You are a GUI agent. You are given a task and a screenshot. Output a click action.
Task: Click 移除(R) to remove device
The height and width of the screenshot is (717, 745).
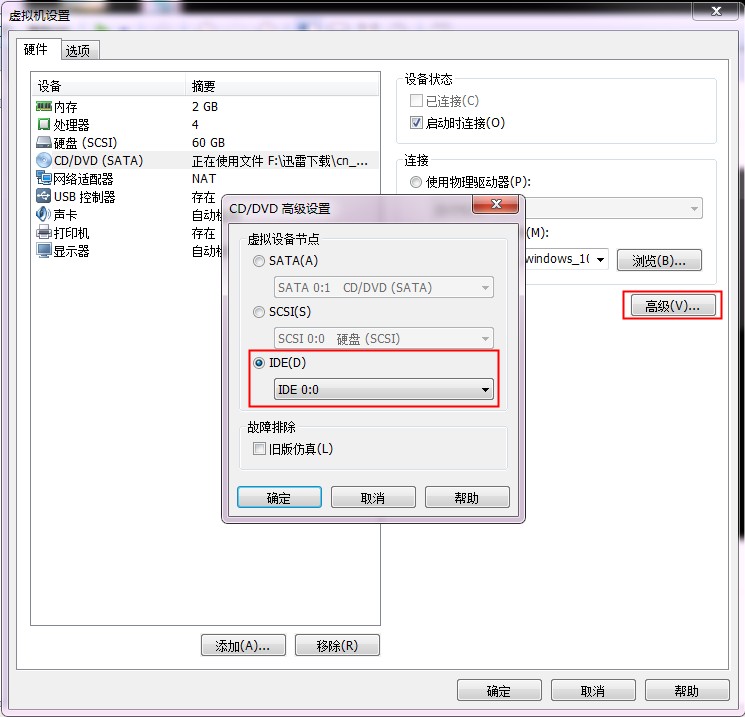337,645
